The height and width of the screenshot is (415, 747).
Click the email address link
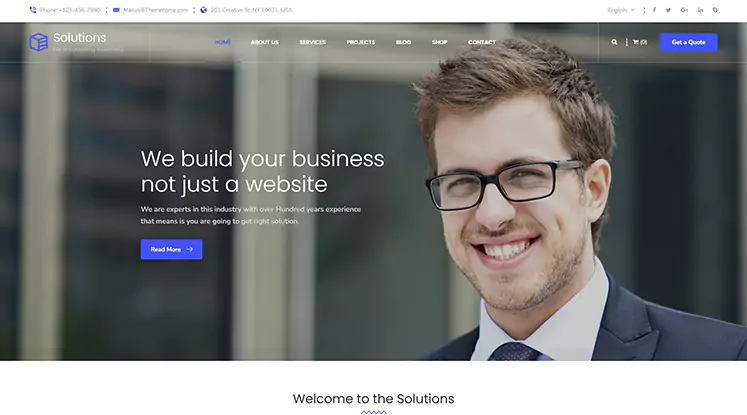(x=155, y=10)
